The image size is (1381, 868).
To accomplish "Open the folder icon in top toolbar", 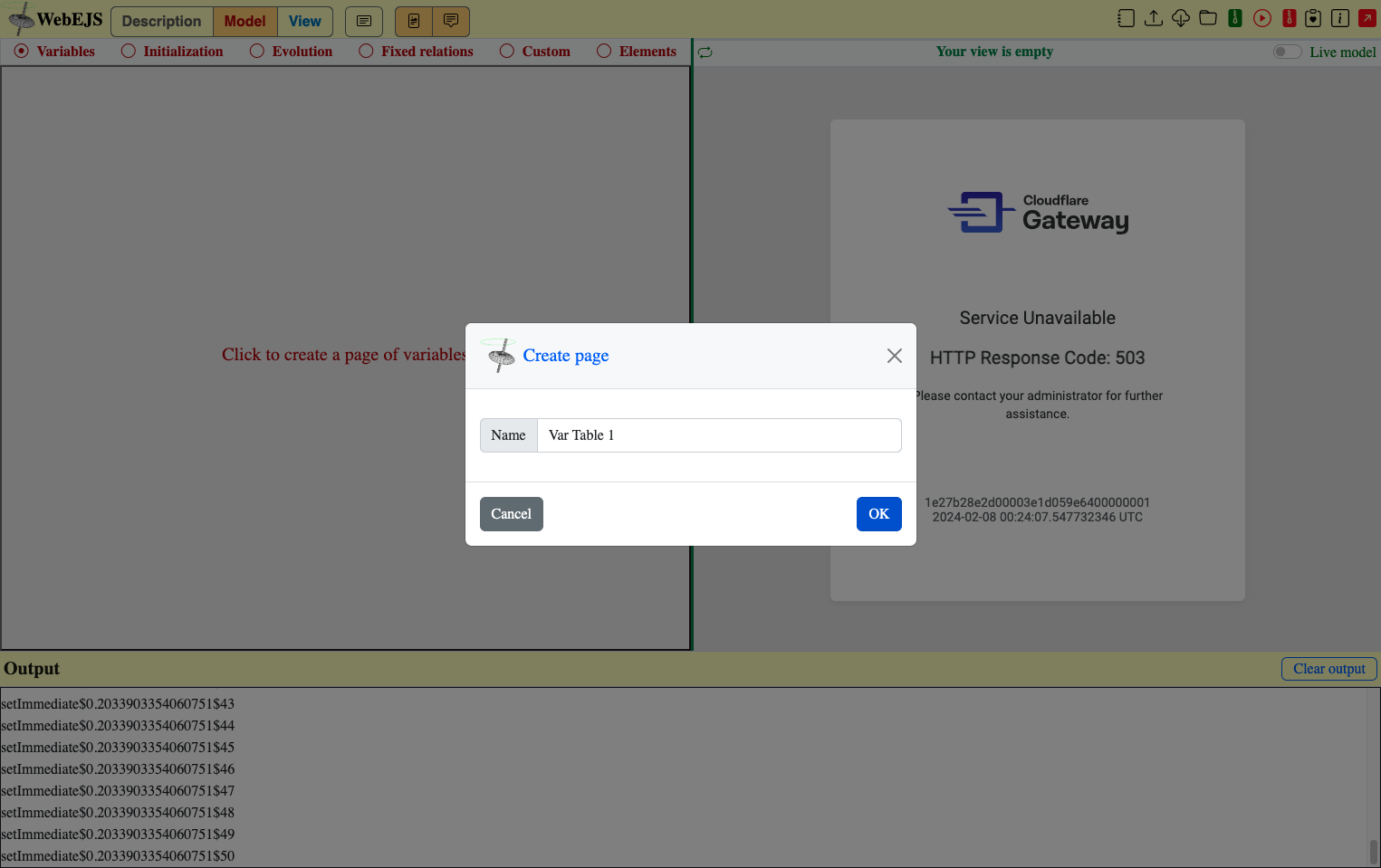I will [x=1208, y=18].
